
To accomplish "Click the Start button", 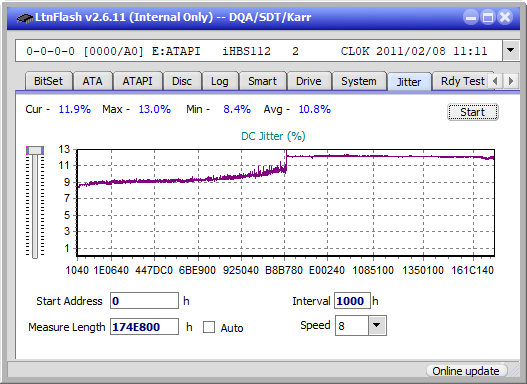I will point(473,112).
